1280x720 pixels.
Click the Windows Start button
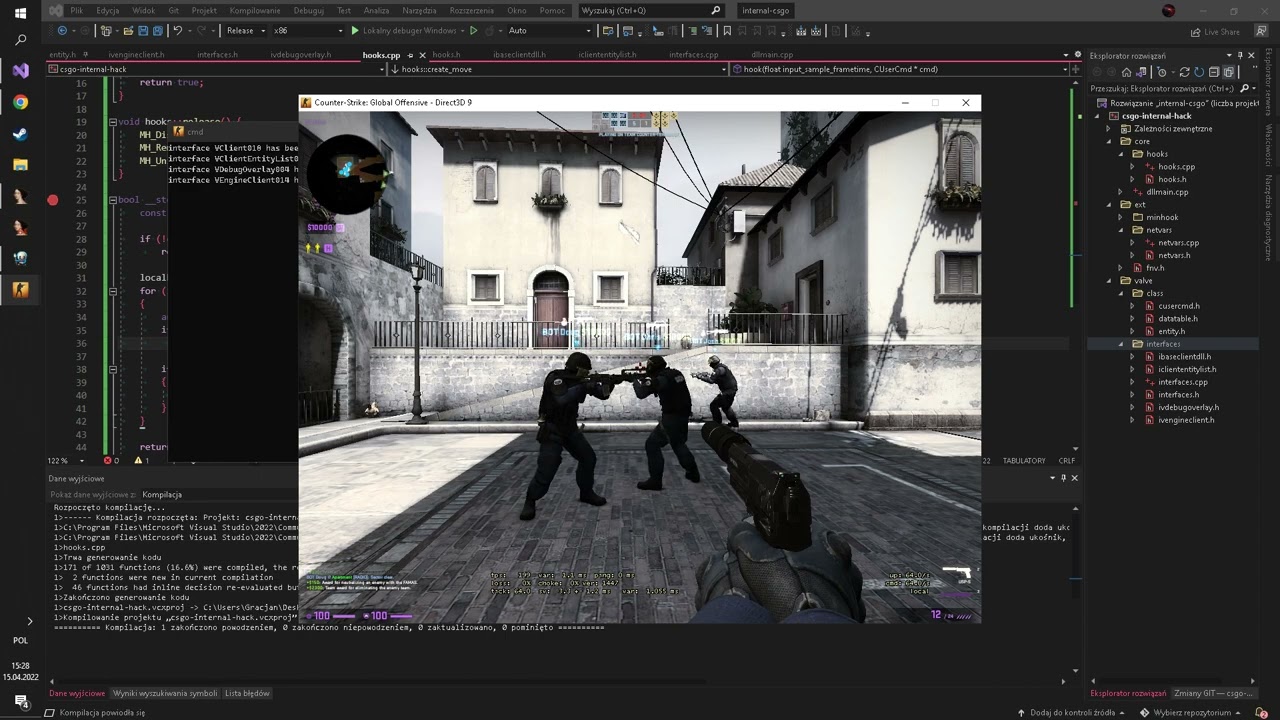pos(20,13)
